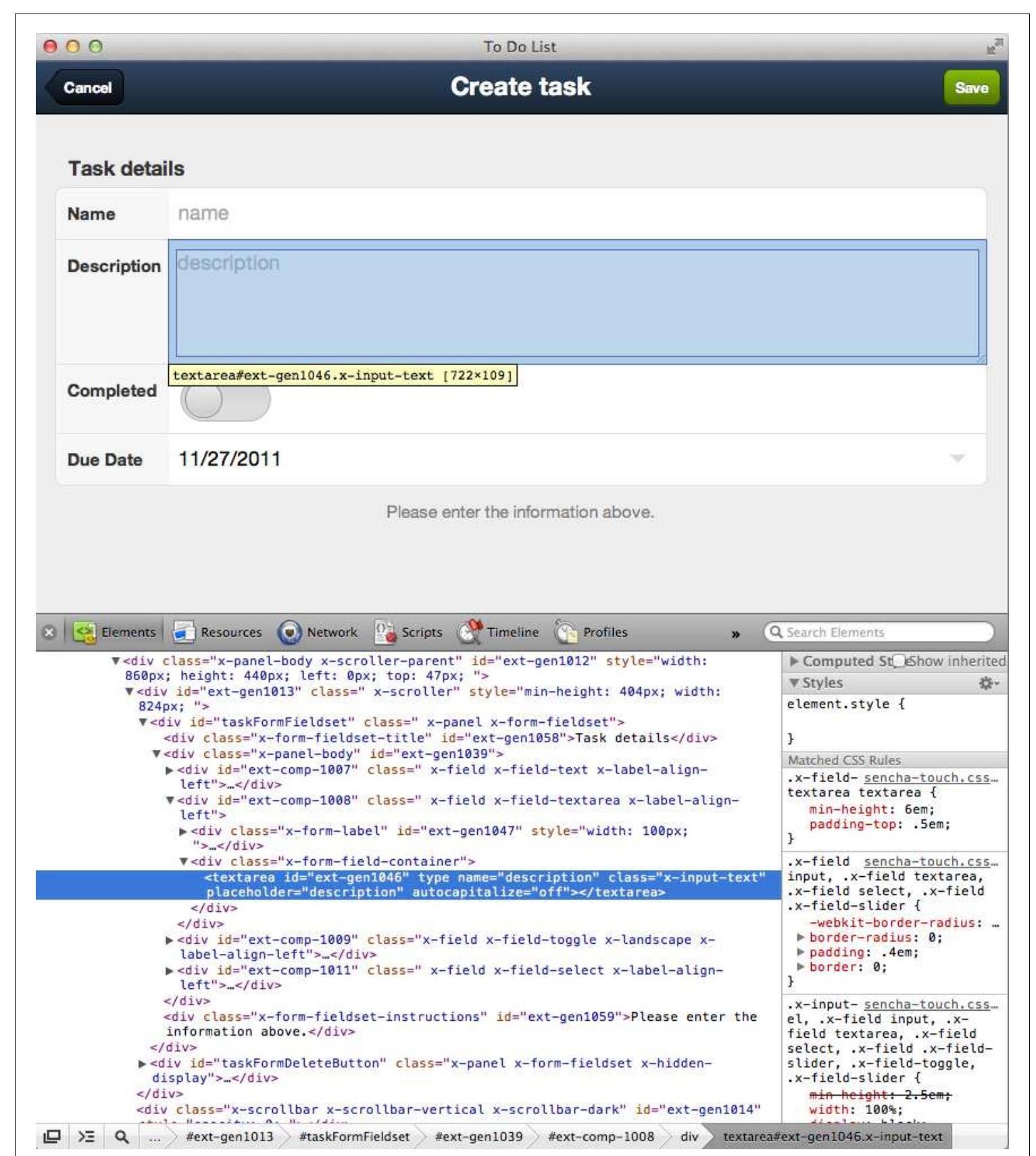The image size is (1036, 1156).
Task: Click the Name input field
Action: pos(577,214)
